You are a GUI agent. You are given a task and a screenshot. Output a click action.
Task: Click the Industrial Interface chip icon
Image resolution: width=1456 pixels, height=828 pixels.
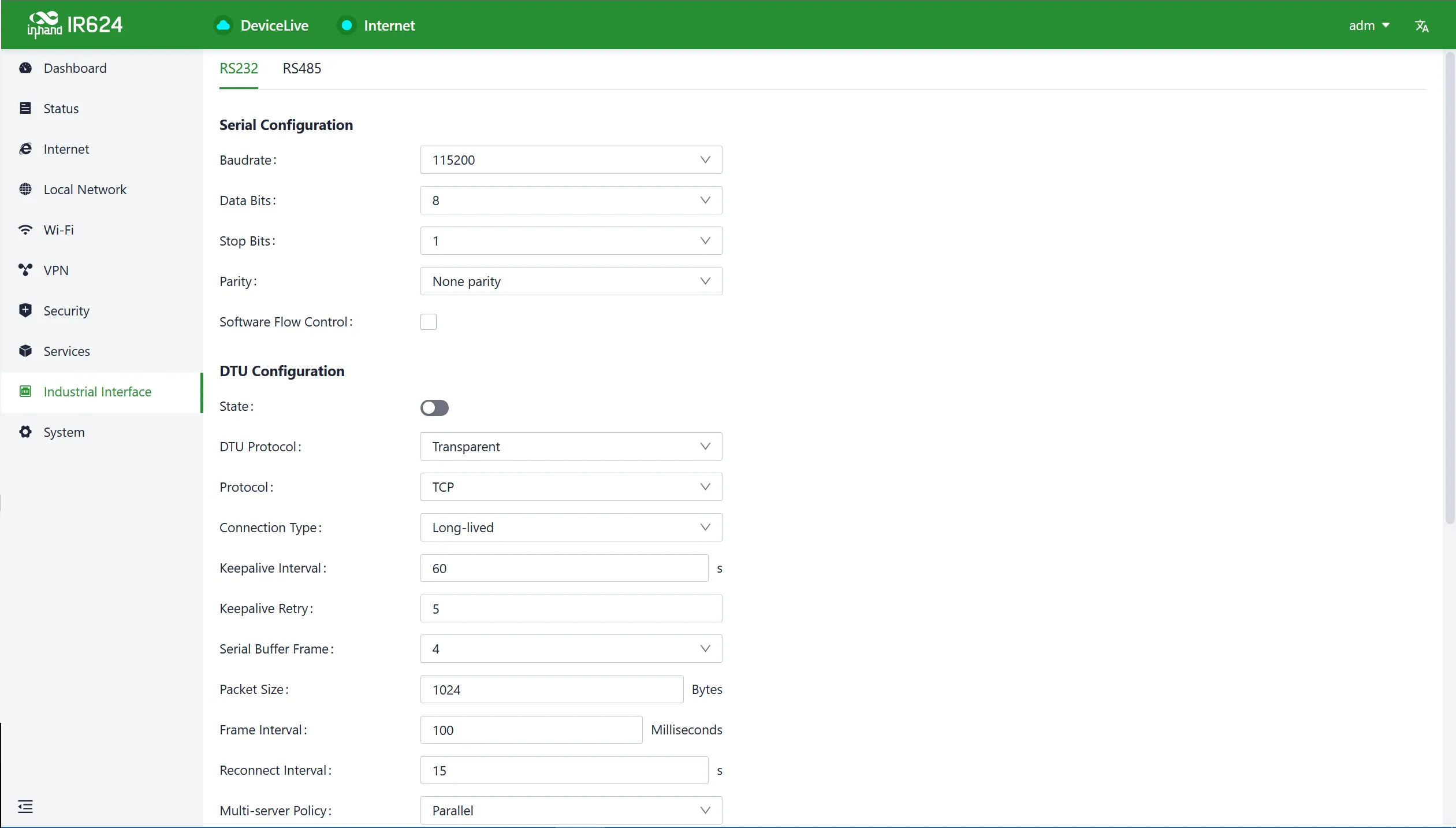25,392
